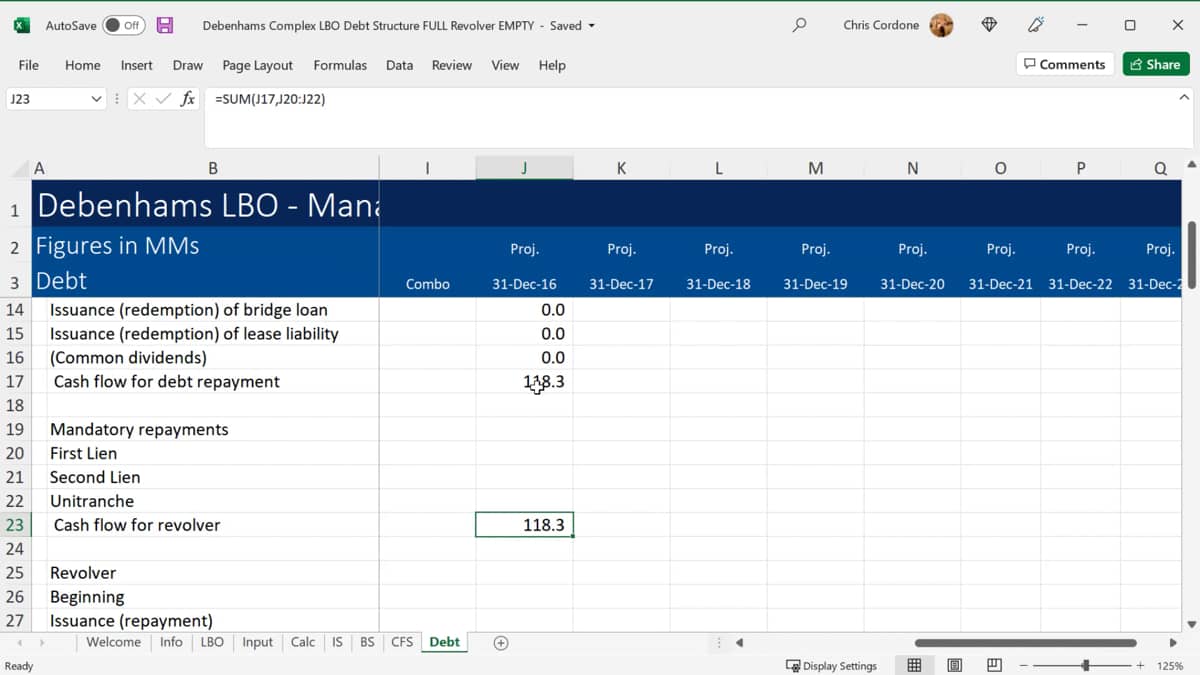Switch to Page Break Preview icon
Image resolution: width=1200 pixels, height=675 pixels.
pos(994,665)
